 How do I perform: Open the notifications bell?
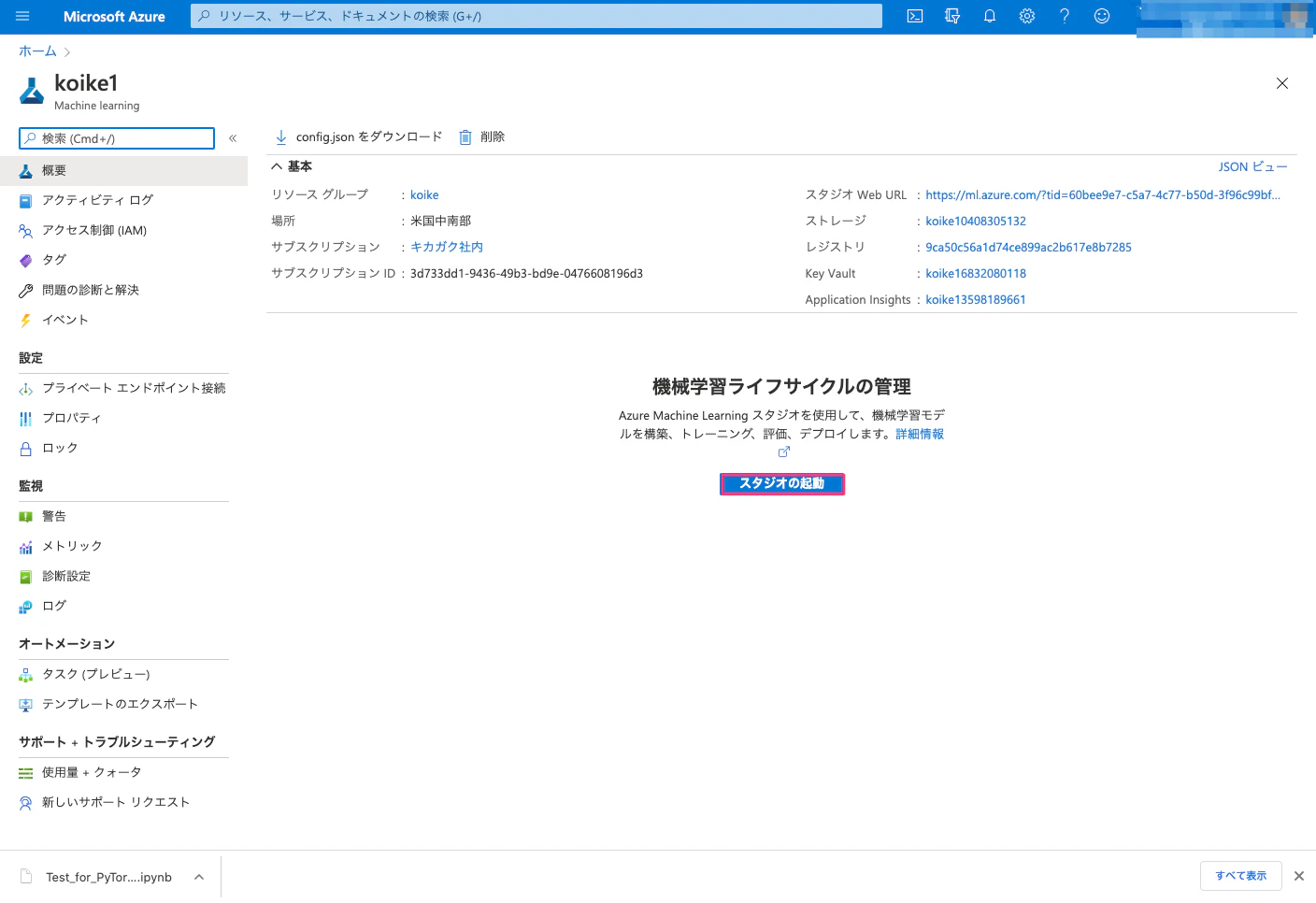pos(990,16)
